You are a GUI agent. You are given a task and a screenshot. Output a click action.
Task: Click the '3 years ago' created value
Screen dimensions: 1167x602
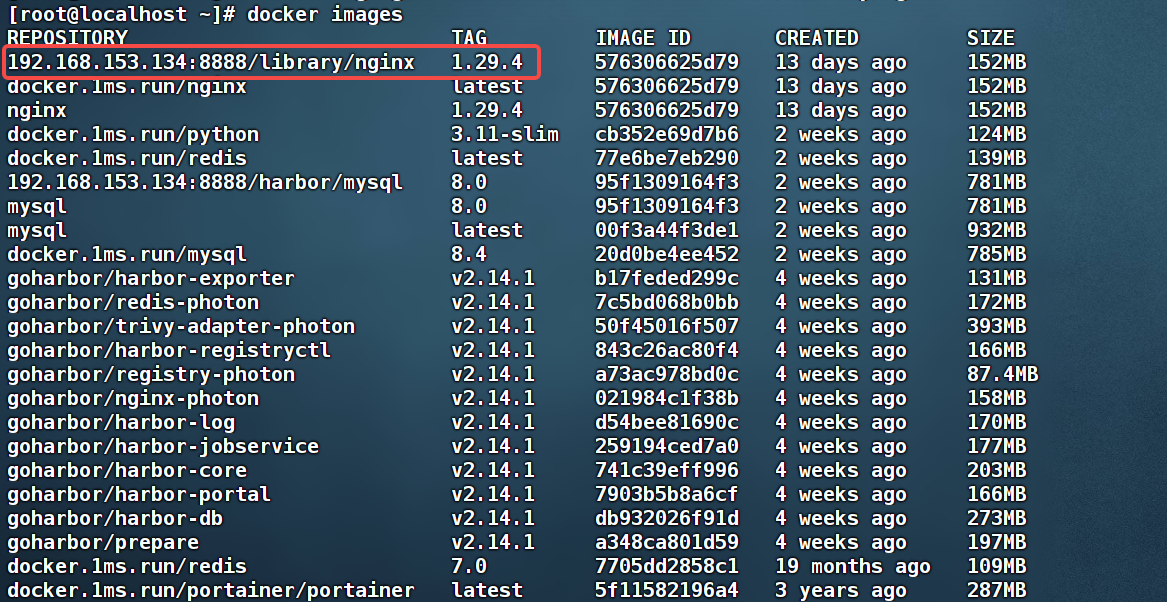click(x=840, y=590)
